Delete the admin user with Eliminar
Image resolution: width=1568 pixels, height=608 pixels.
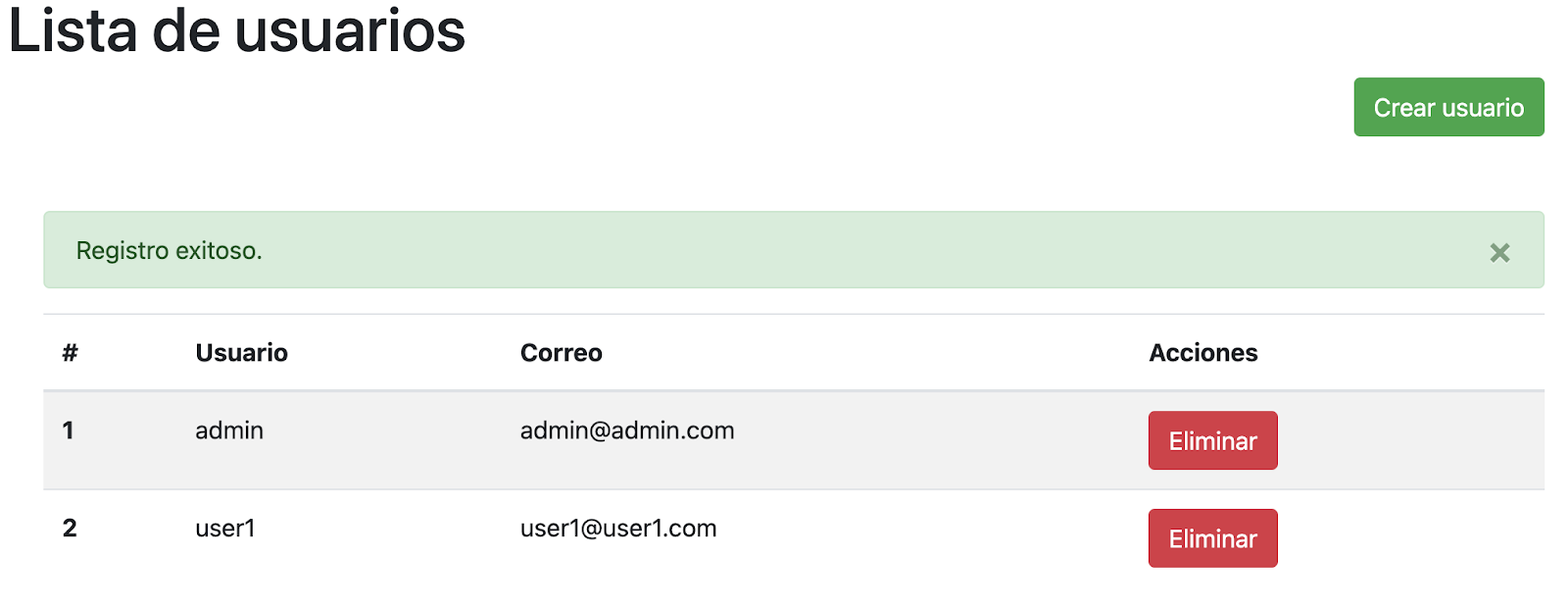(x=1212, y=440)
